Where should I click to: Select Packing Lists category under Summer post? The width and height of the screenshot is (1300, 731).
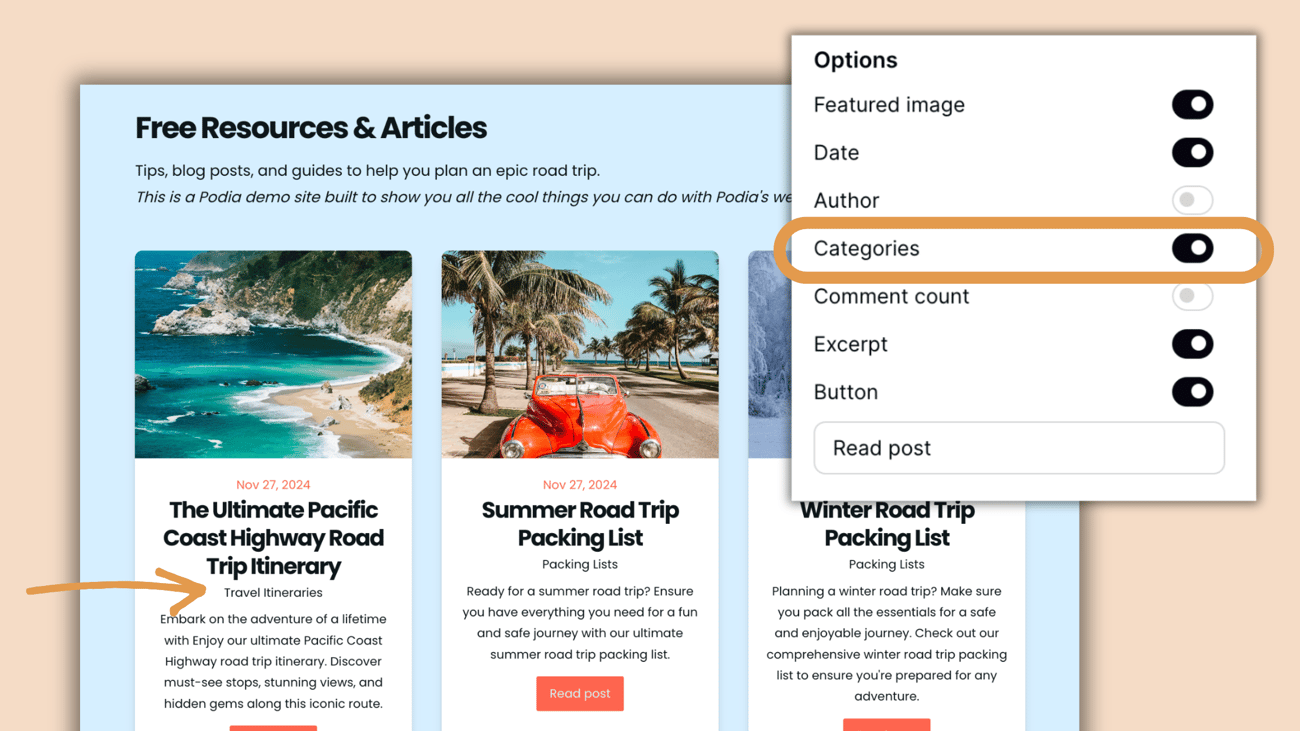(580, 565)
